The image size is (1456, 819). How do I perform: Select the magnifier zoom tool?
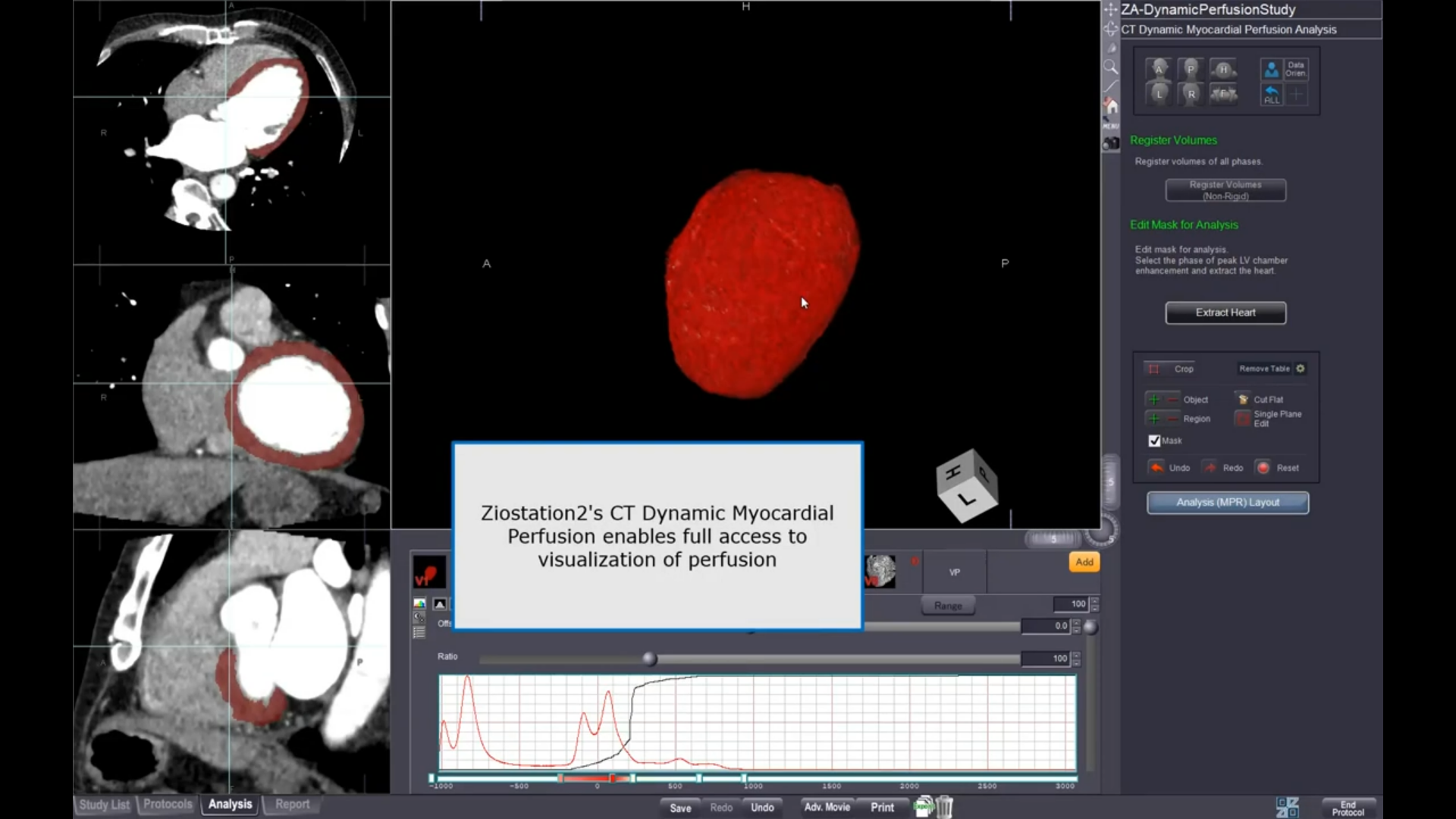(1111, 67)
